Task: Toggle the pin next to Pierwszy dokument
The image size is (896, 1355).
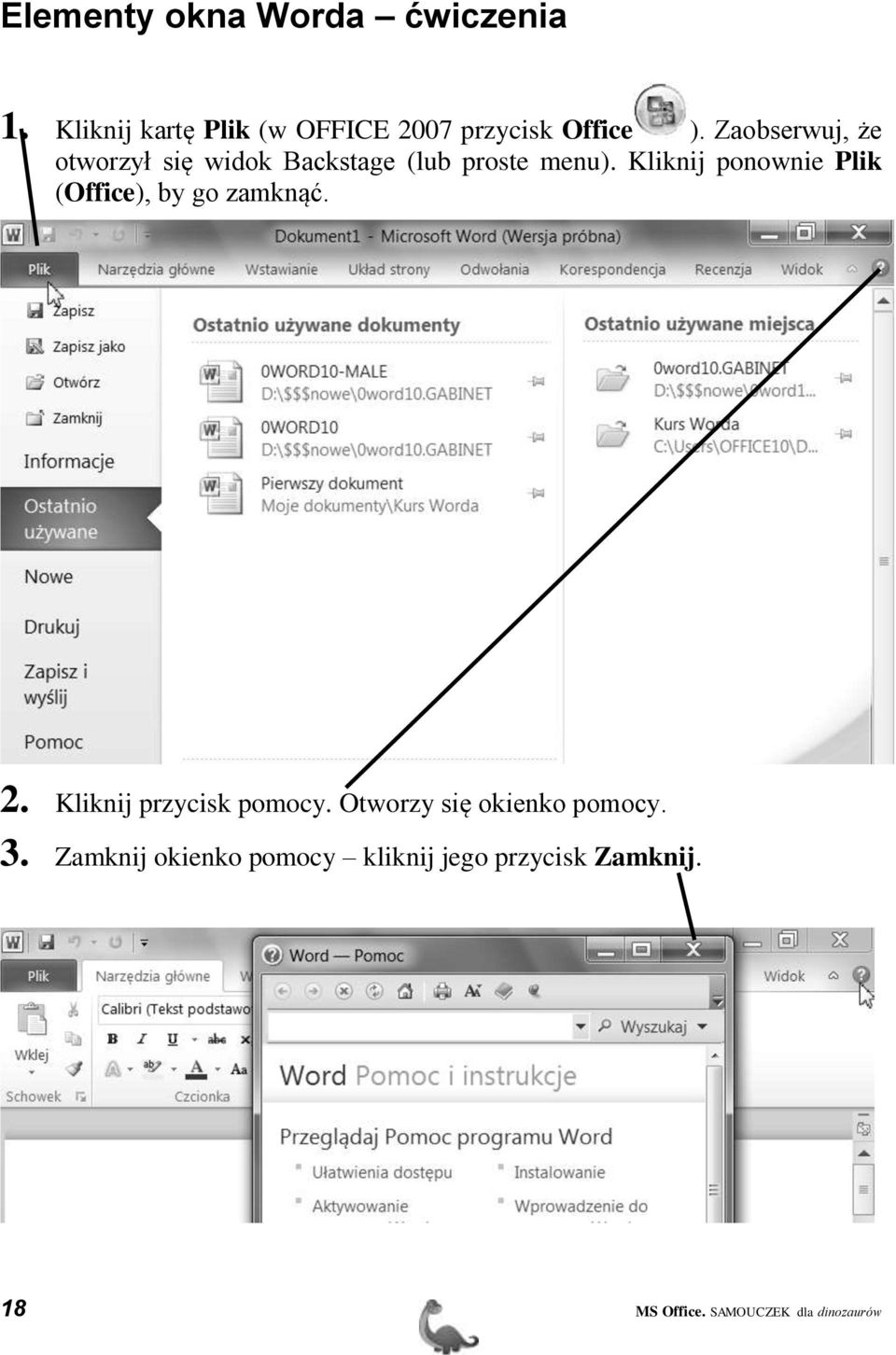Action: 537,492
